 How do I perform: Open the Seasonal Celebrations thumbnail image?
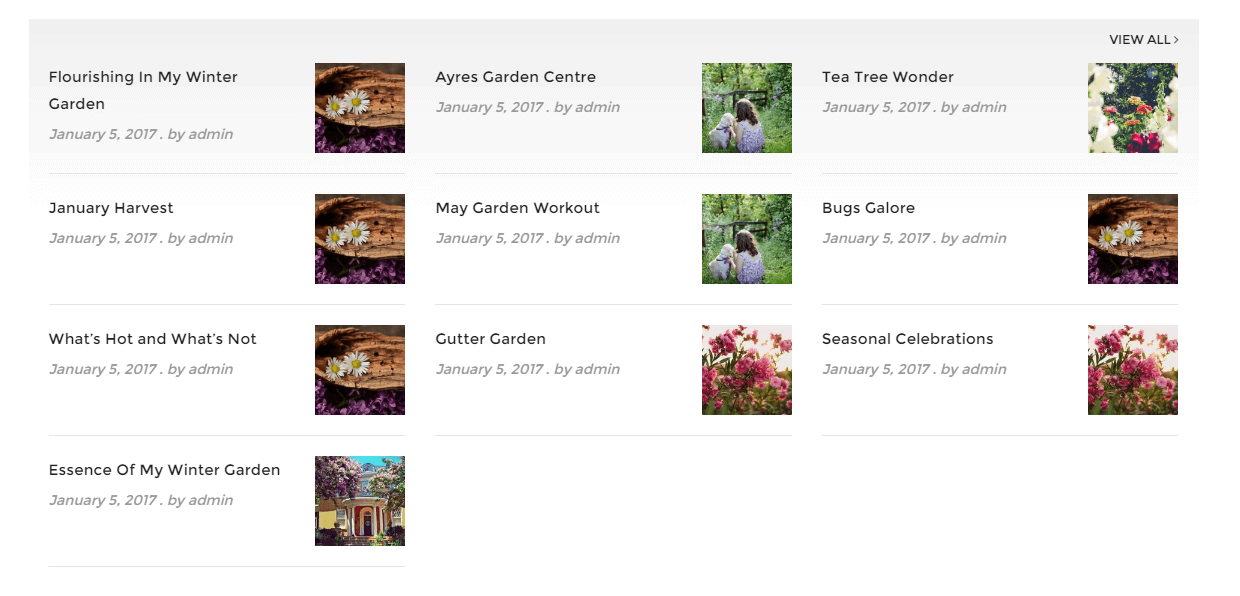[1133, 370]
